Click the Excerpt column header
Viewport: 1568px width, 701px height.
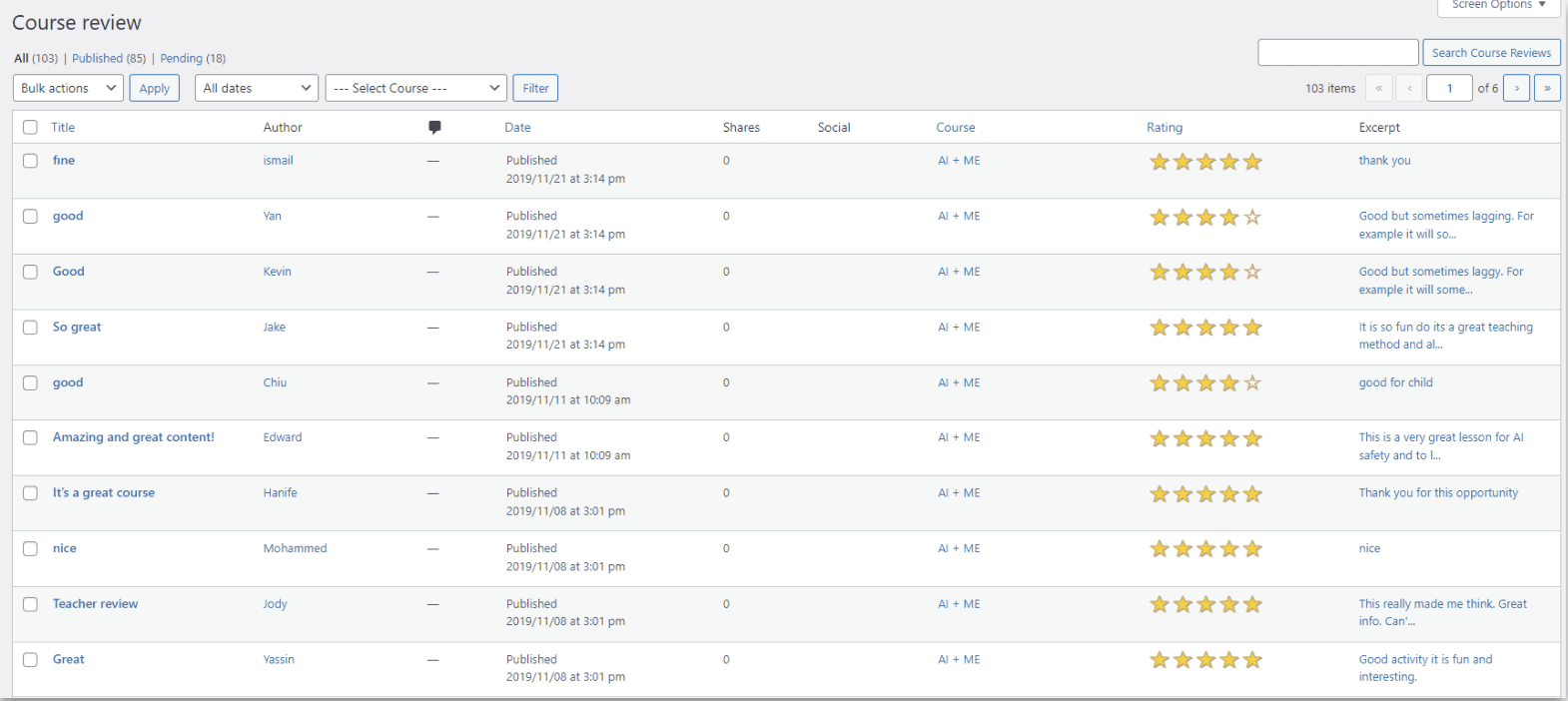point(1379,127)
